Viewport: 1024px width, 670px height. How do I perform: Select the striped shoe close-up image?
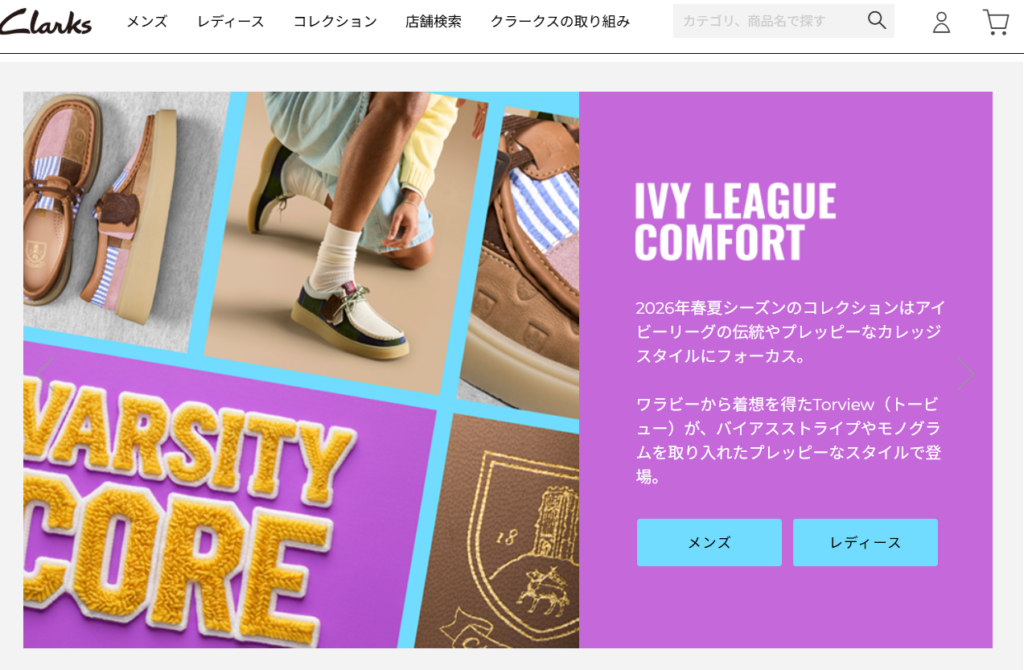click(x=522, y=261)
